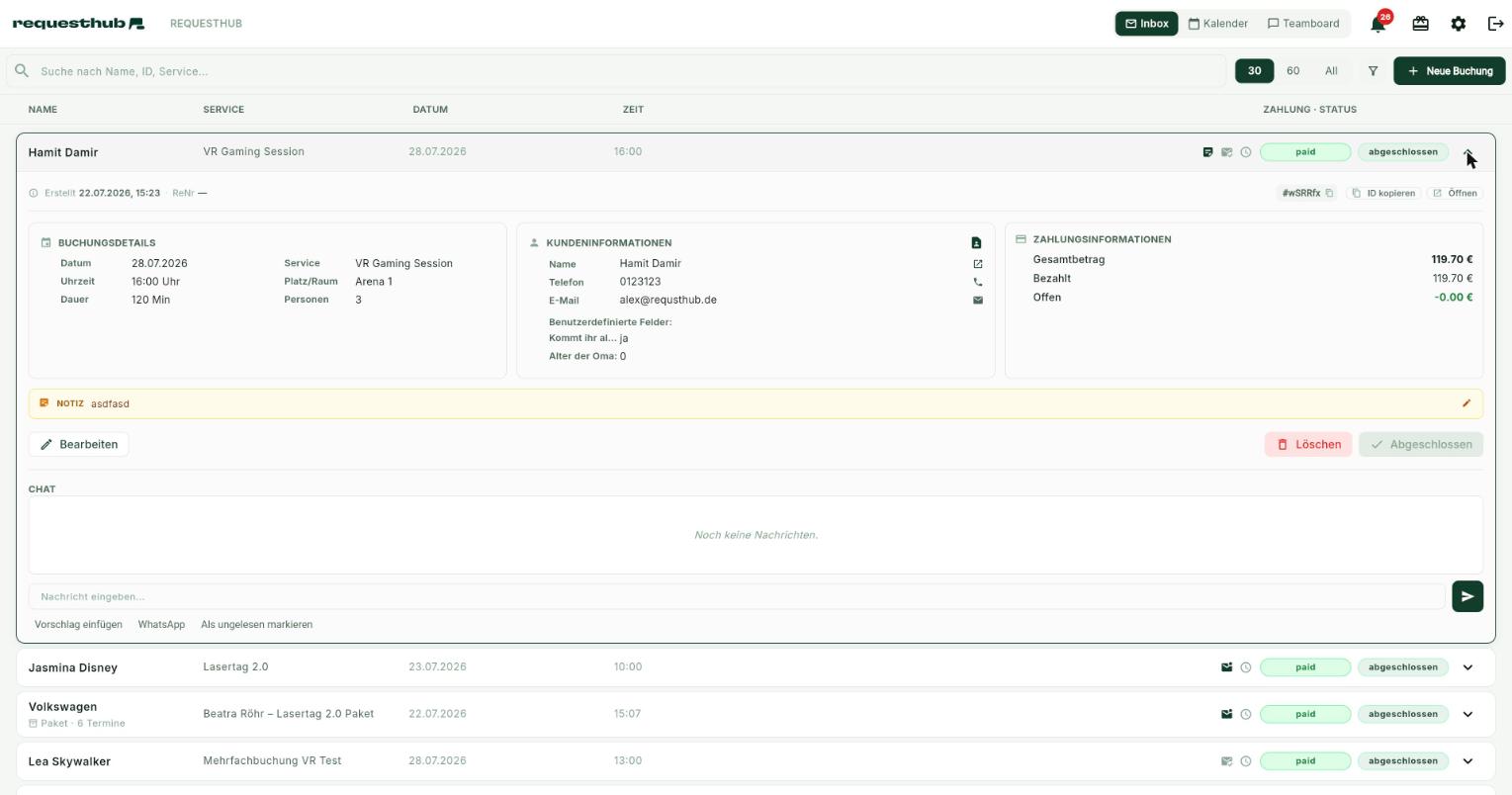
Task: Click the paid badge in Hamit Damir row
Action: tap(1305, 152)
